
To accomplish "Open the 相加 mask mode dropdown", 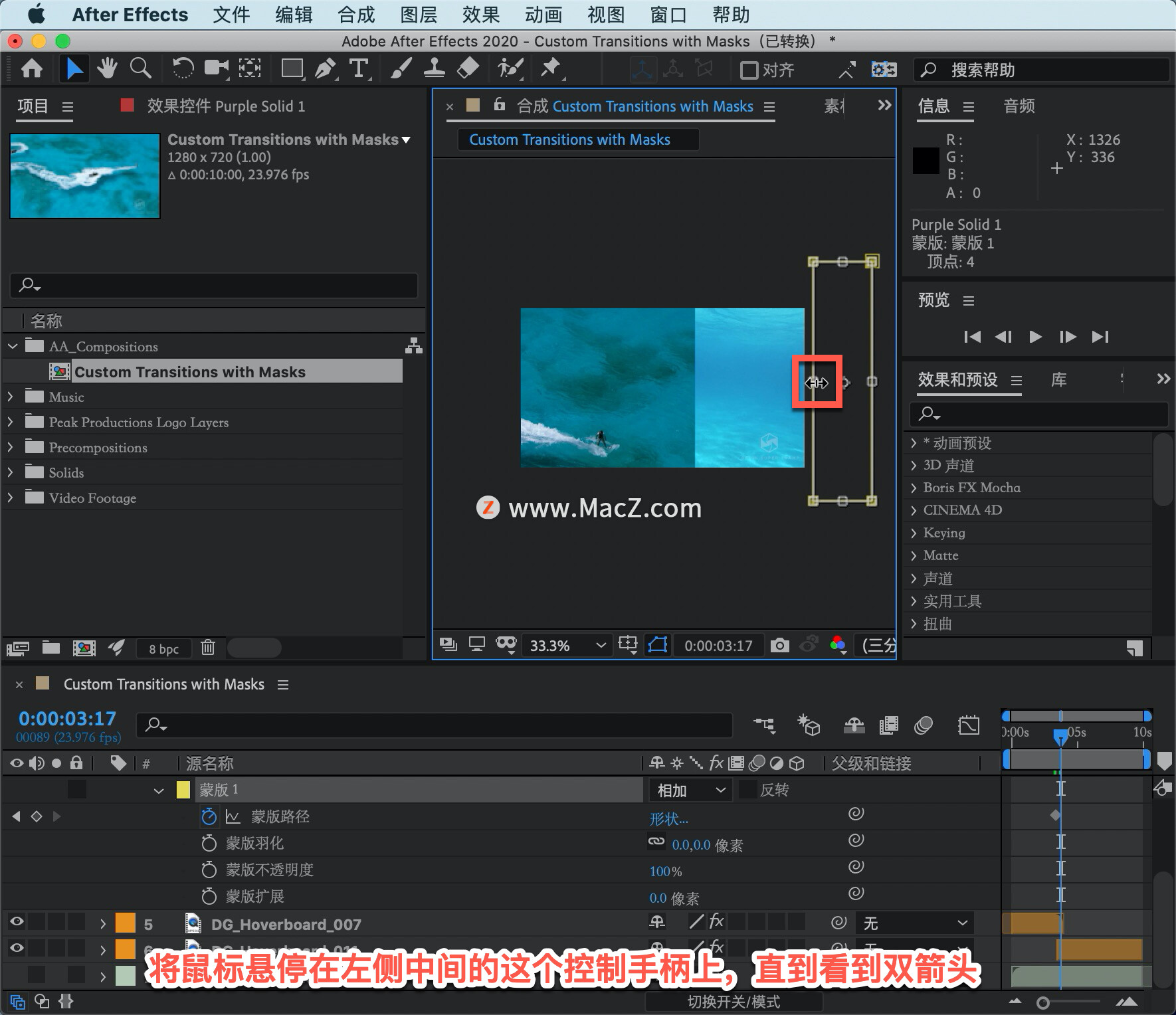I will [x=691, y=790].
